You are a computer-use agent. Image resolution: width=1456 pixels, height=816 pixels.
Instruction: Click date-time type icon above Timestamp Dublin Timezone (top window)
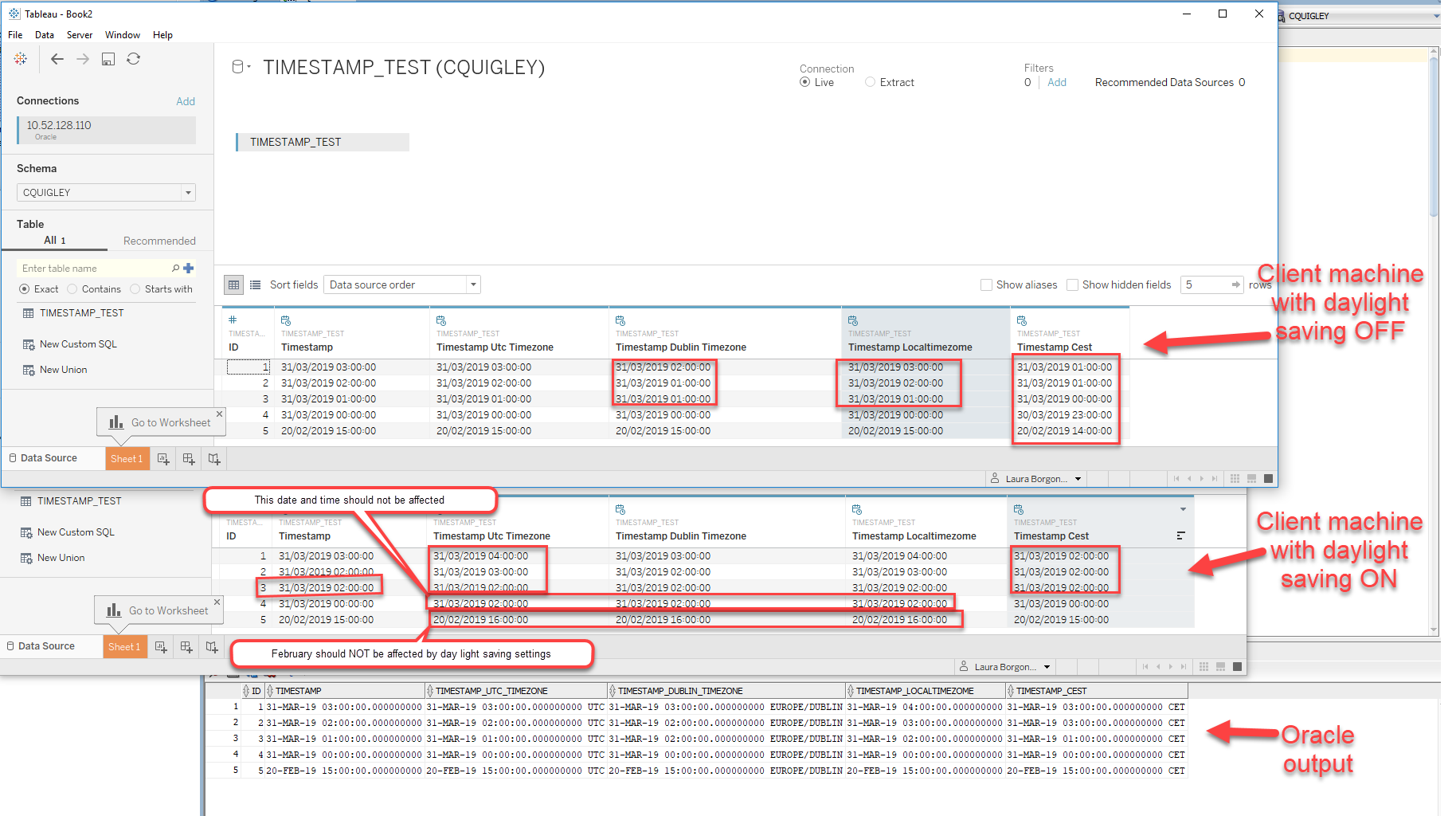(620, 320)
